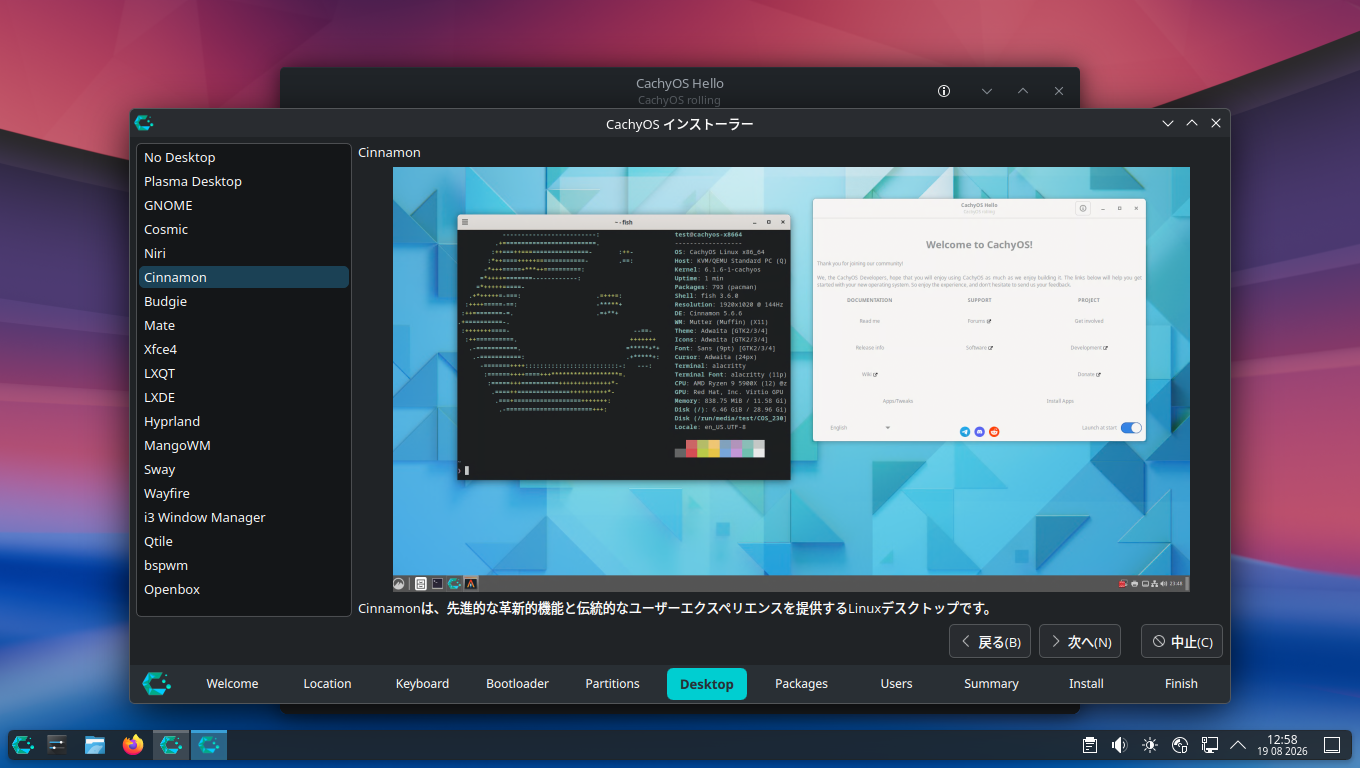Viewport: 1360px width, 768px height.
Task: Open the Bootloader step
Action: click(517, 684)
